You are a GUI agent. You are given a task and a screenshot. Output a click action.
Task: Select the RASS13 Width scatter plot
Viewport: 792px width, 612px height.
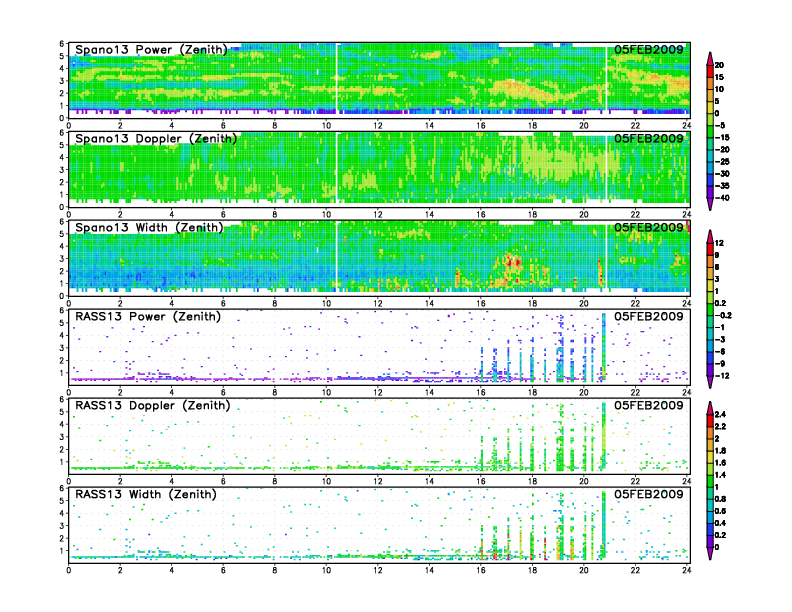point(379,525)
